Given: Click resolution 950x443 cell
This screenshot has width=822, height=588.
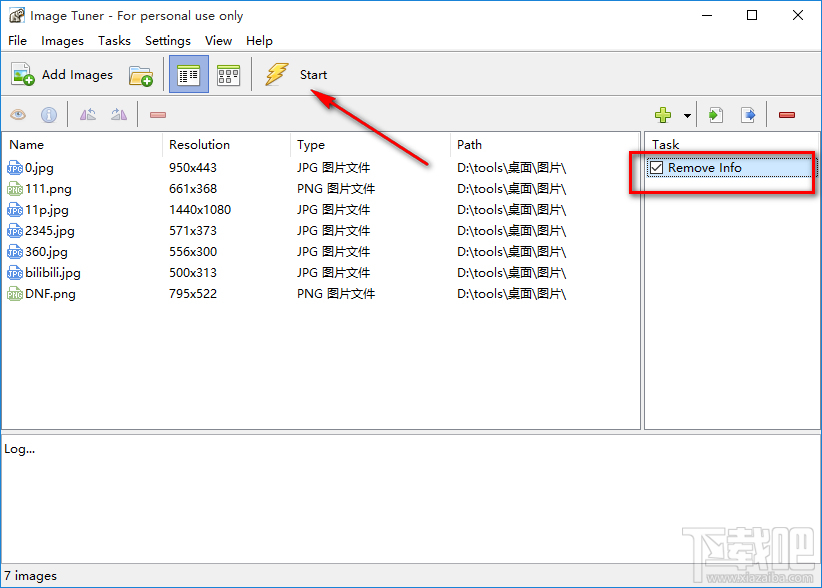Looking at the screenshot, I should 193,168.
